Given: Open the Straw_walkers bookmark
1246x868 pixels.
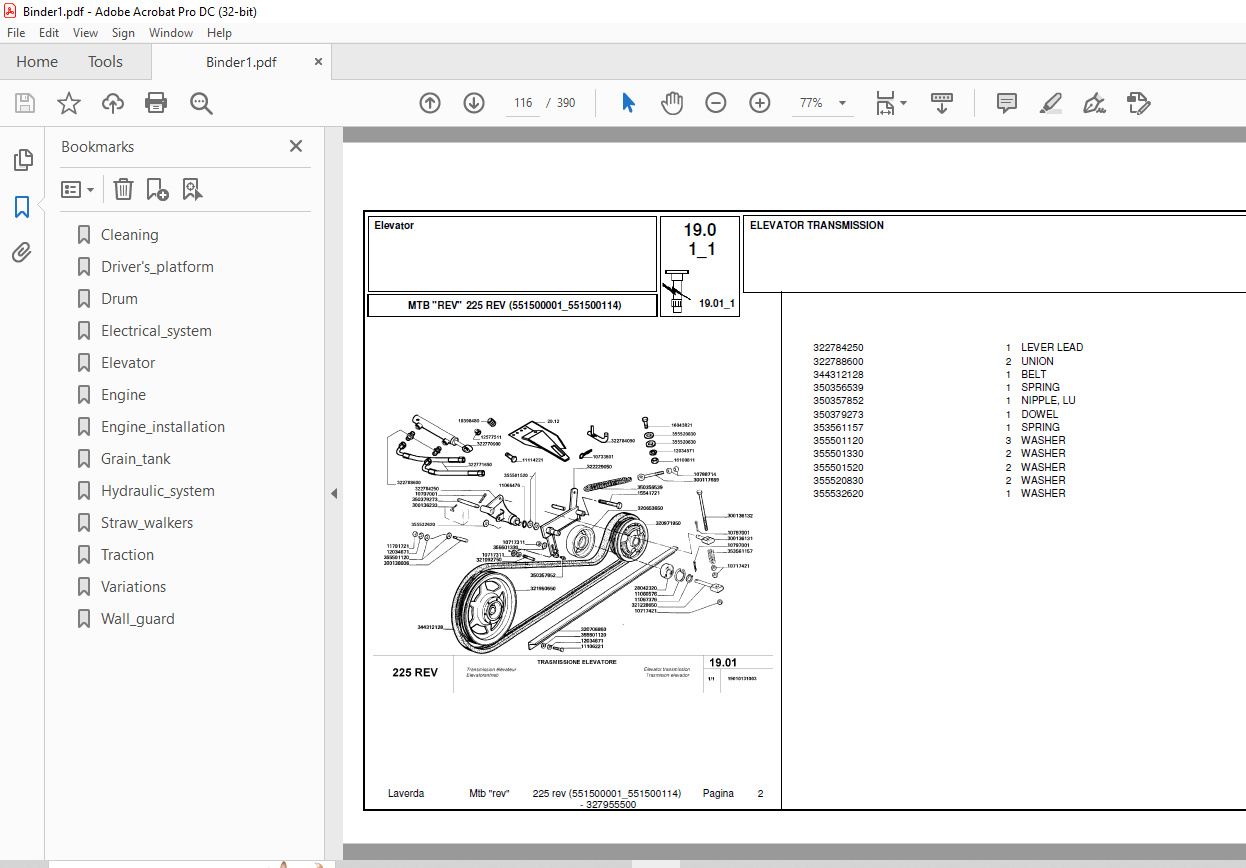Looking at the screenshot, I should point(147,523).
